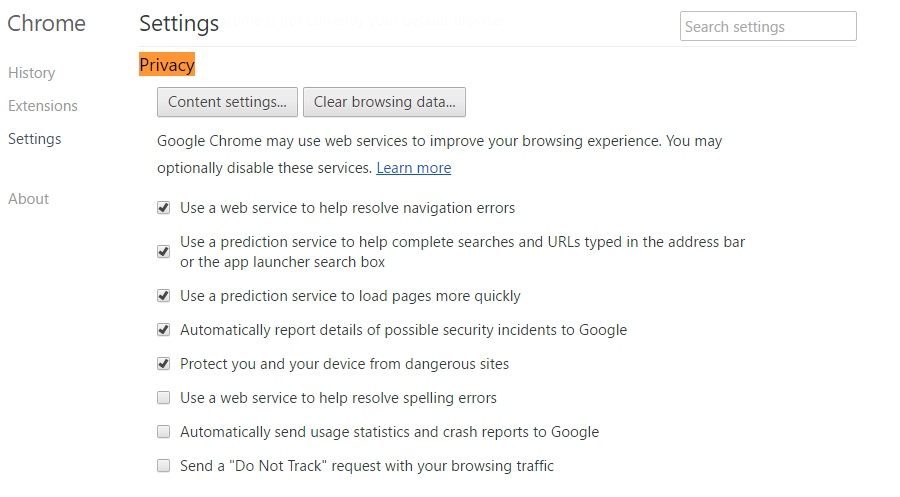This screenshot has height=497, width=900.
Task: Uncheck protection from dangerous sites
Action: (164, 364)
